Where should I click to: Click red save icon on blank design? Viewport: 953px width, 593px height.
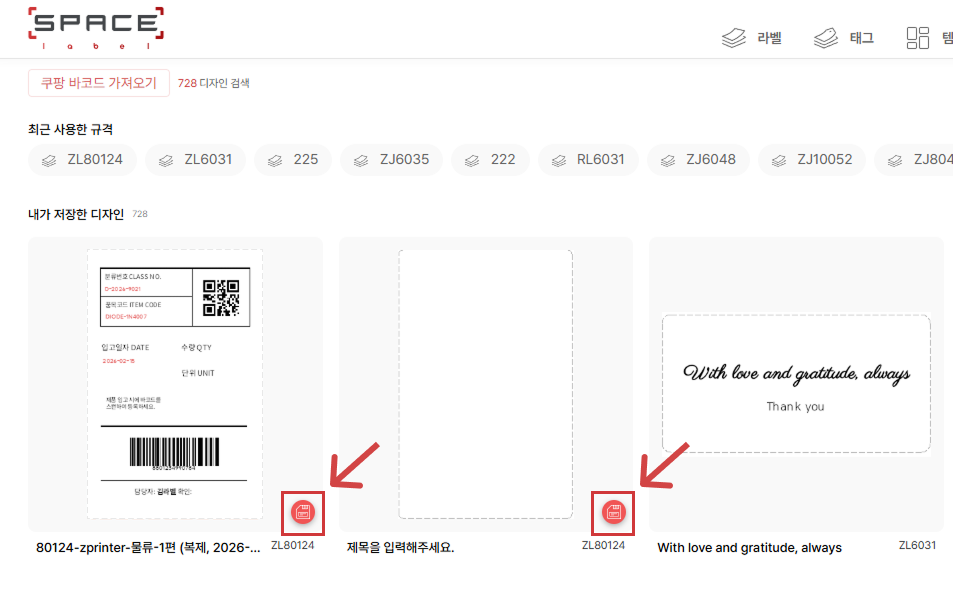tap(614, 513)
